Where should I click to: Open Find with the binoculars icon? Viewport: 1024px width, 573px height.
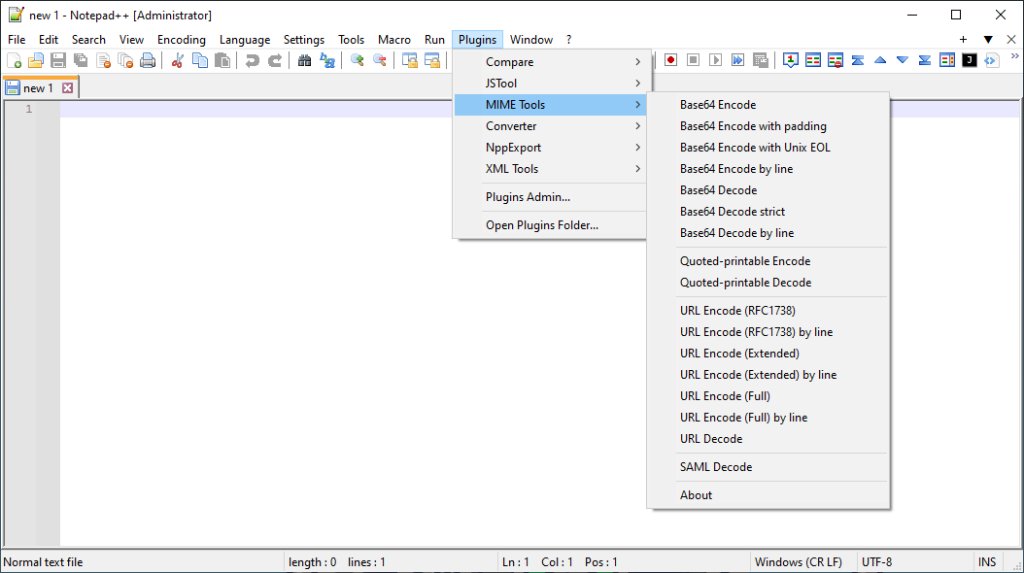pos(304,61)
